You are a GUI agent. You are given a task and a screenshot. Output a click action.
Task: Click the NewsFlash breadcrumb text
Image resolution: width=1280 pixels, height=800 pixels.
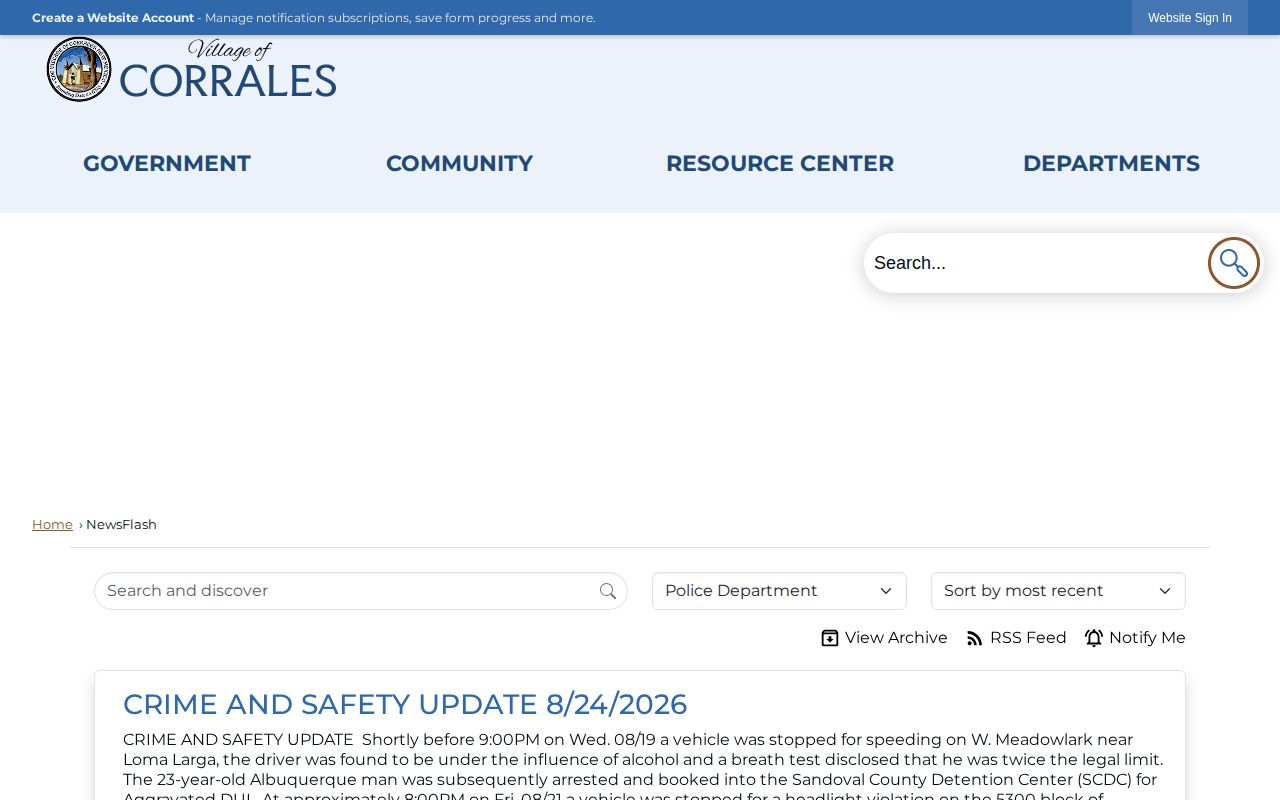(x=121, y=524)
